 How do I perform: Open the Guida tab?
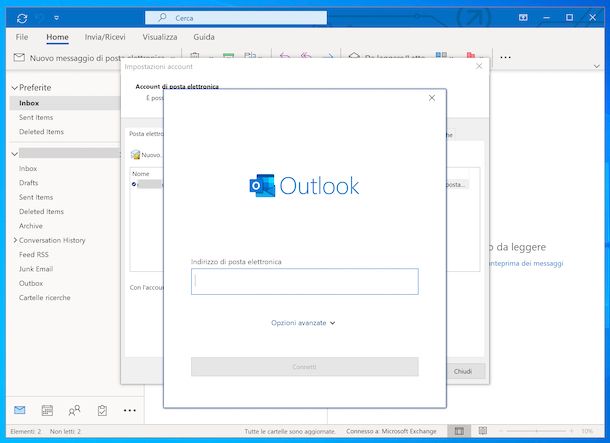pyautogui.click(x=204, y=37)
